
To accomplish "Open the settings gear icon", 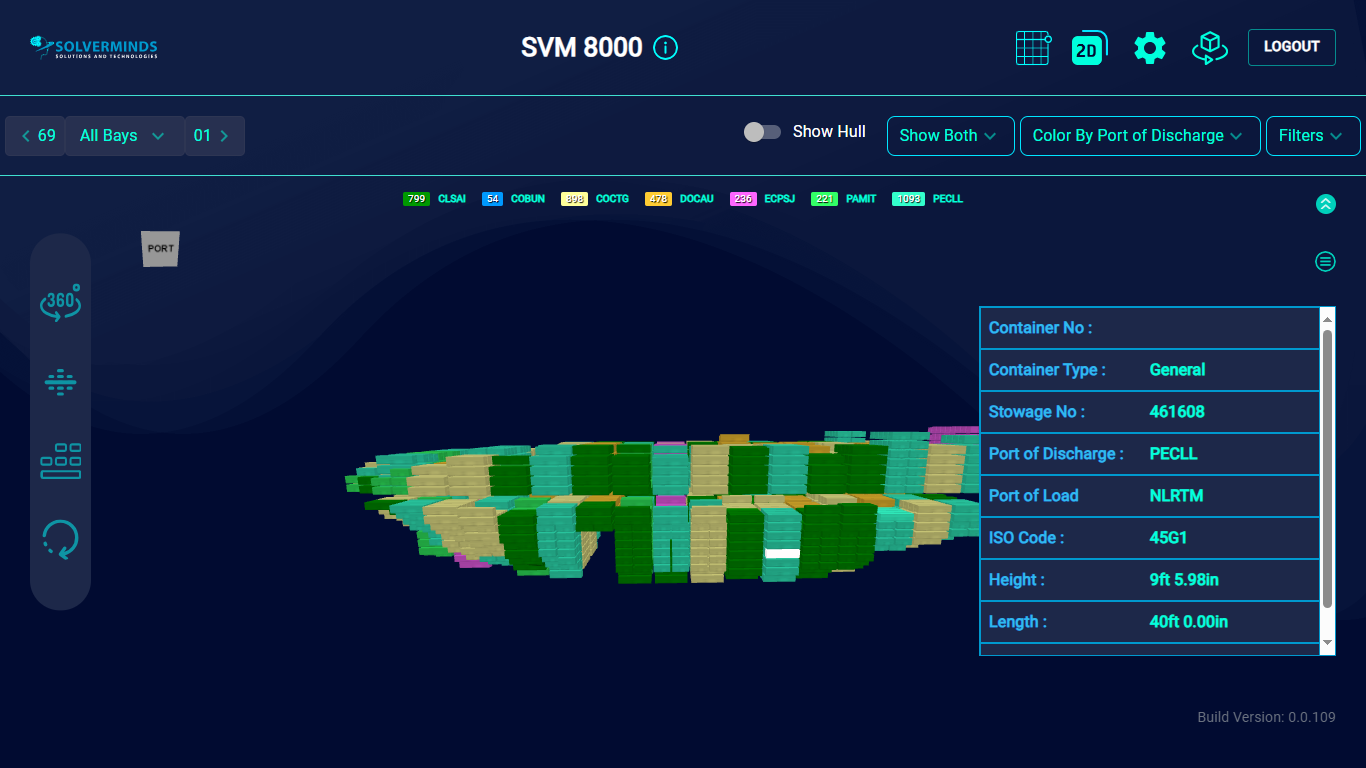I will [x=1150, y=48].
